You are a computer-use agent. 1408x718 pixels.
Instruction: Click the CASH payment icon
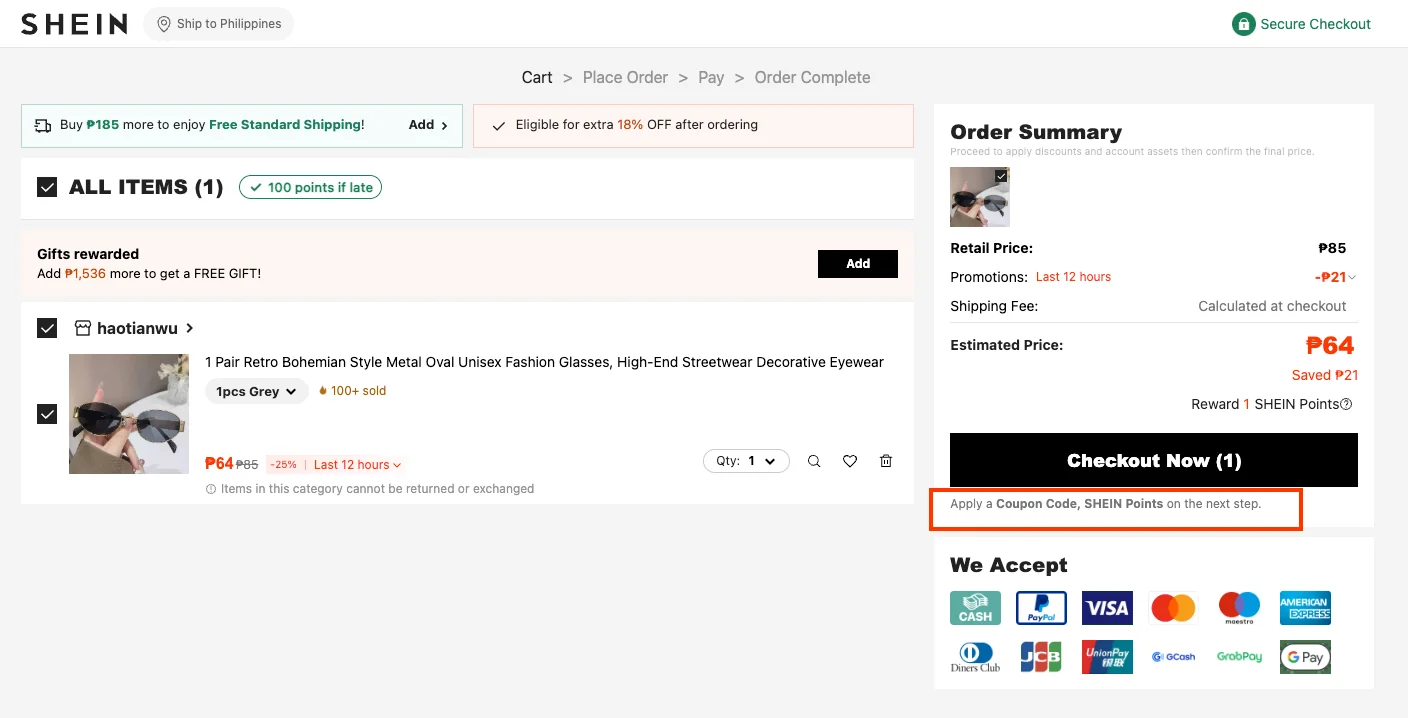pos(975,608)
